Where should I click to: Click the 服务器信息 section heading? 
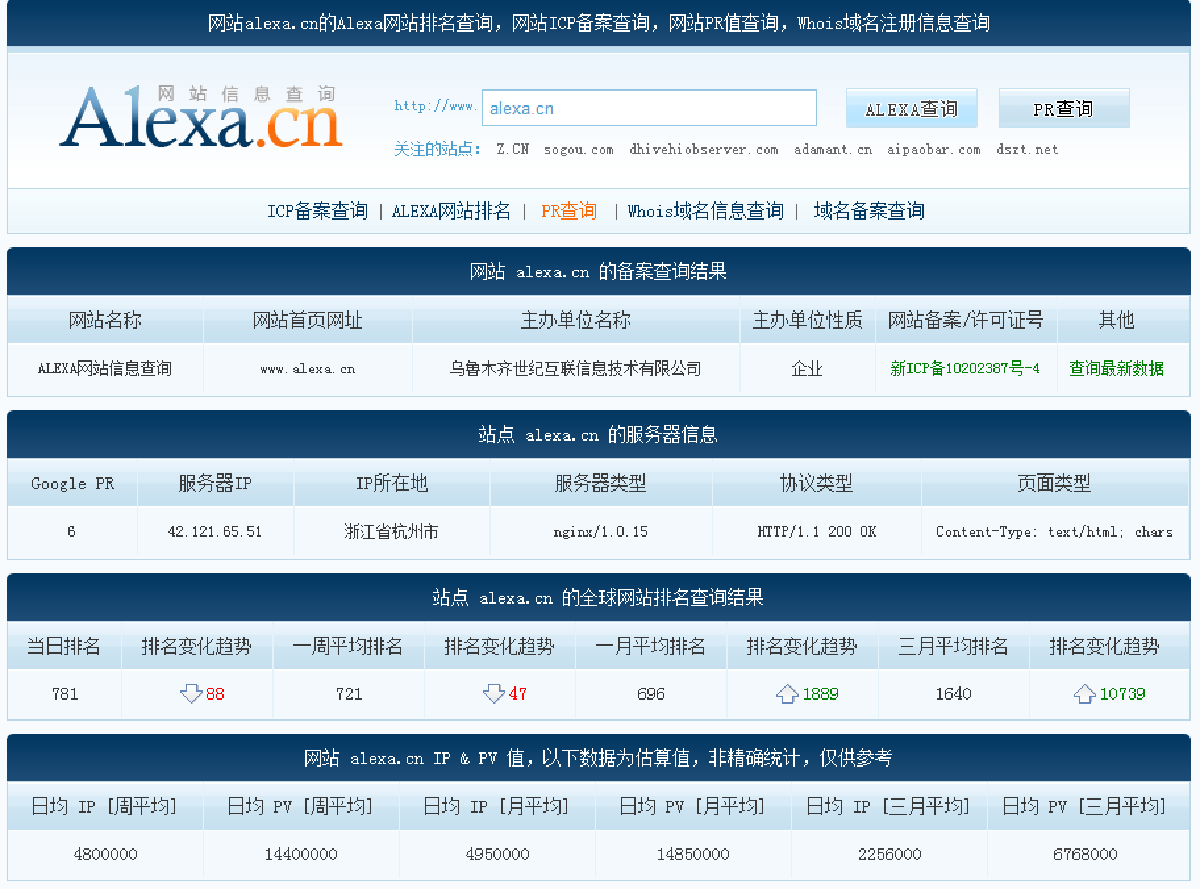(598, 435)
